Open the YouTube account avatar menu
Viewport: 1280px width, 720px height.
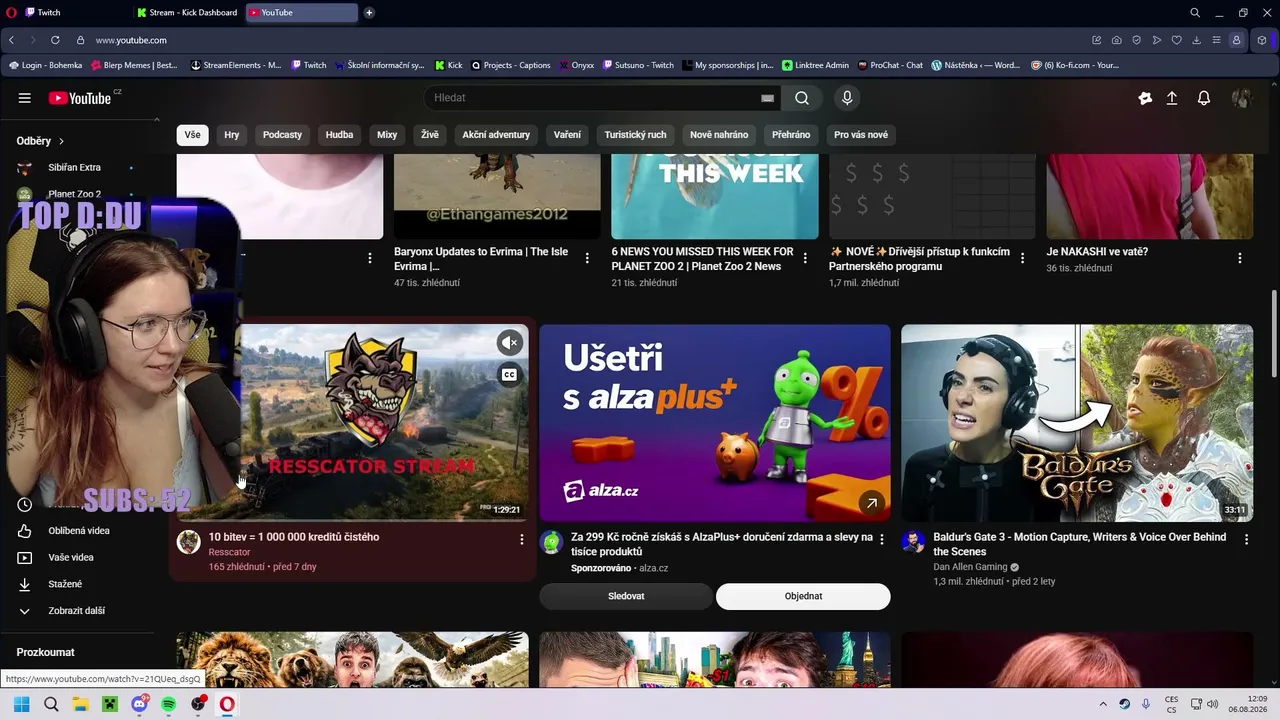point(1241,98)
